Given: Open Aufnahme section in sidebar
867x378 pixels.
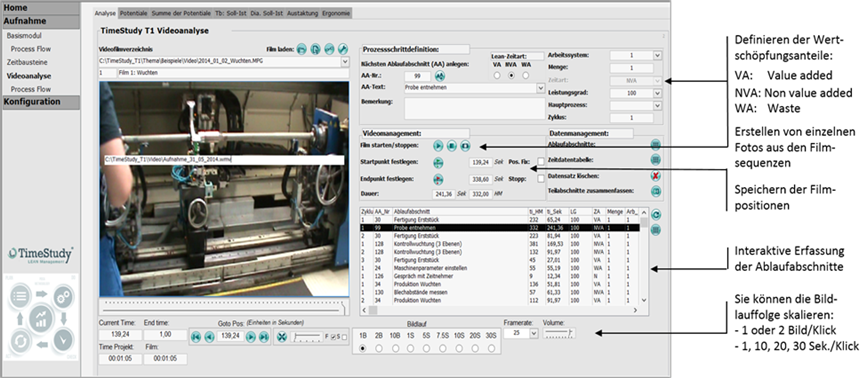Looking at the screenshot, I should pyautogui.click(x=41, y=22).
